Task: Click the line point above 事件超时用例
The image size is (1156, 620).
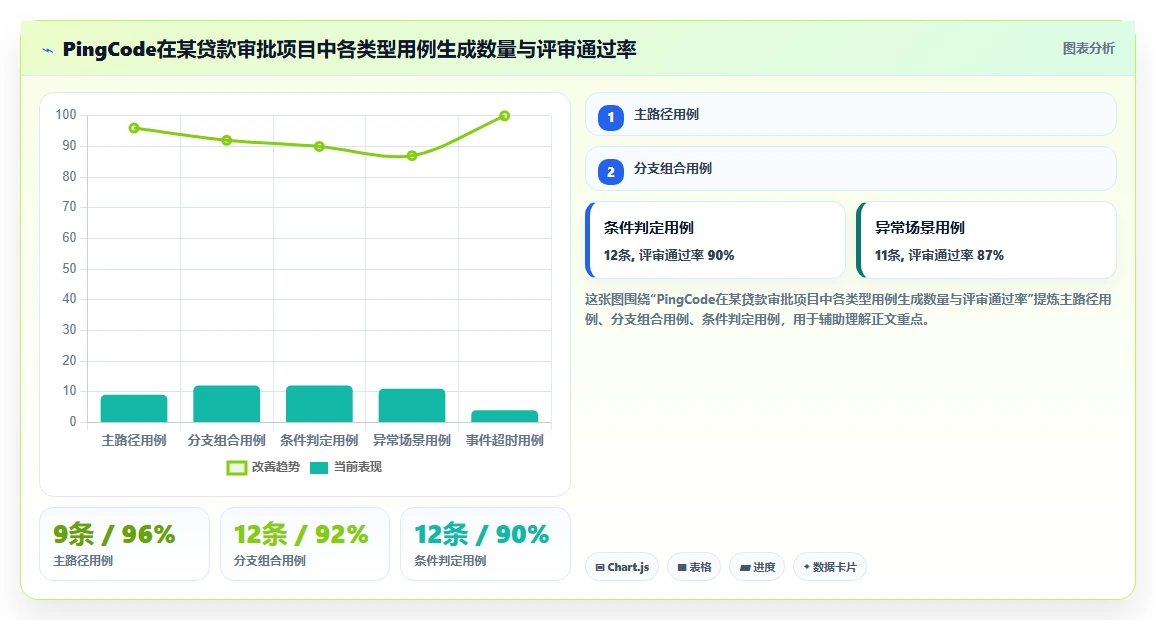Action: [x=505, y=116]
